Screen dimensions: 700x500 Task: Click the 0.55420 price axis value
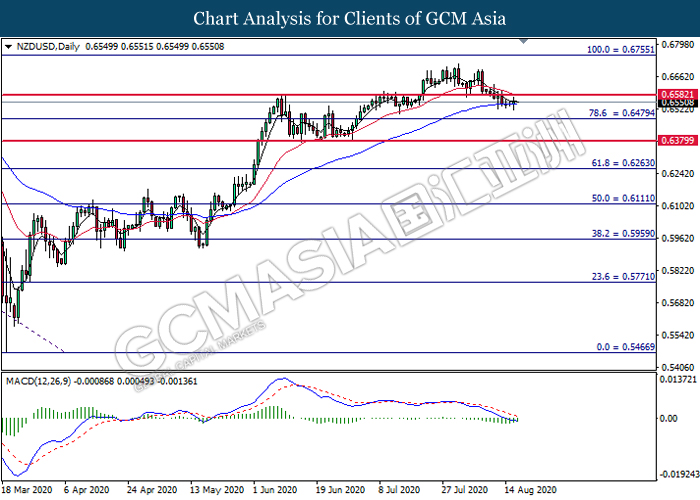(678, 335)
